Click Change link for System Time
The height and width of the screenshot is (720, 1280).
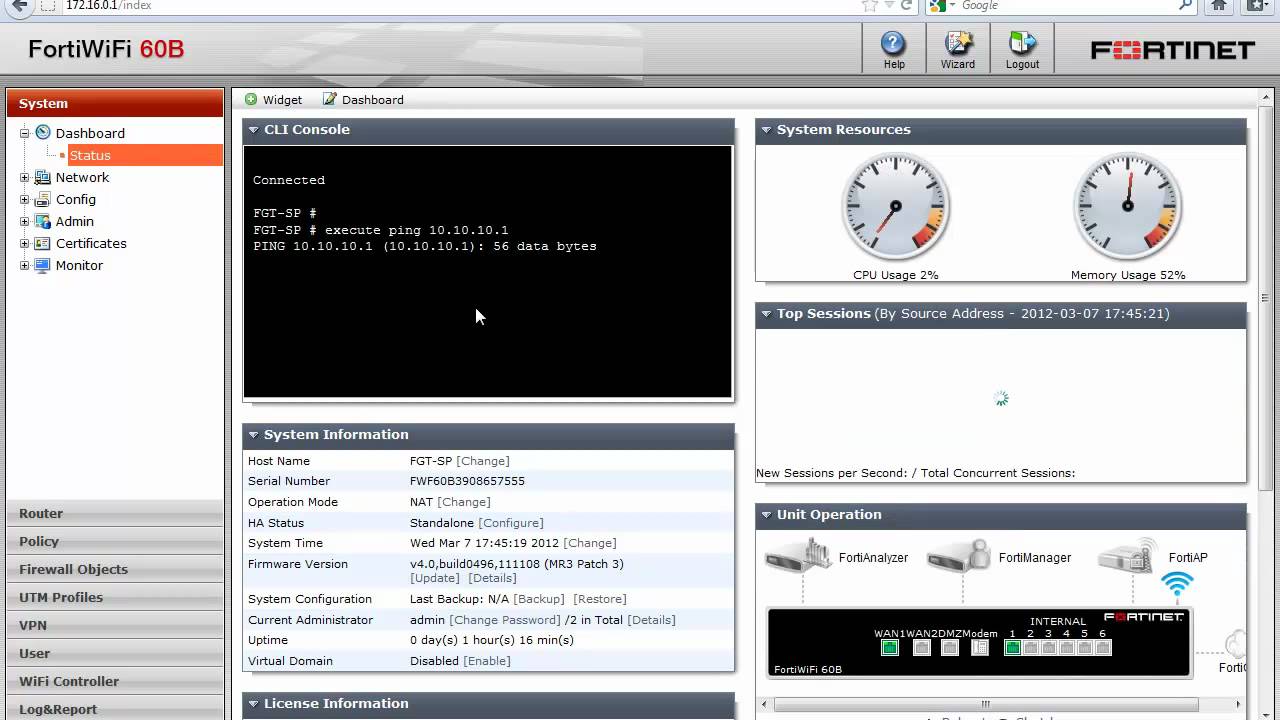(x=590, y=543)
